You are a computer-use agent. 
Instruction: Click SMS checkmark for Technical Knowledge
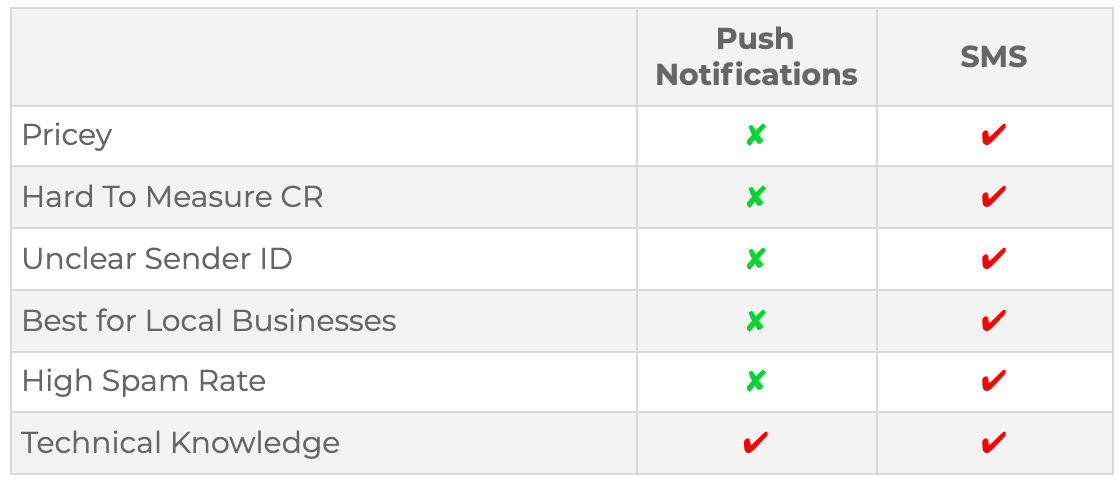[x=994, y=443]
